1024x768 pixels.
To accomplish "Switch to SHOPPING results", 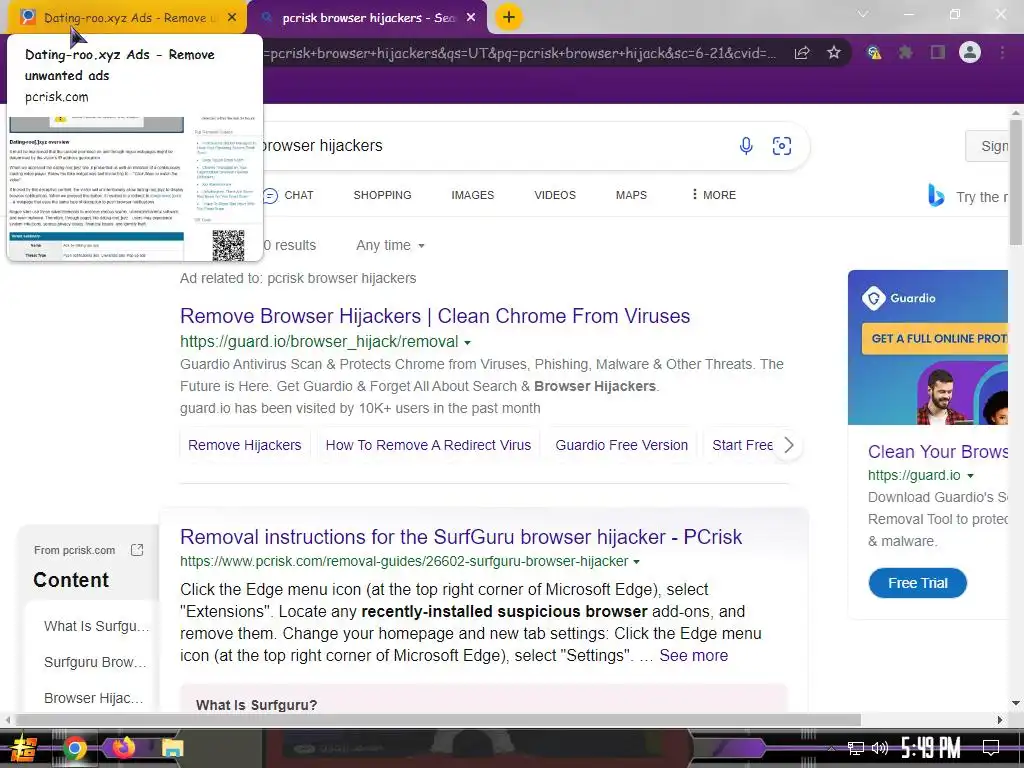I will click(382, 195).
